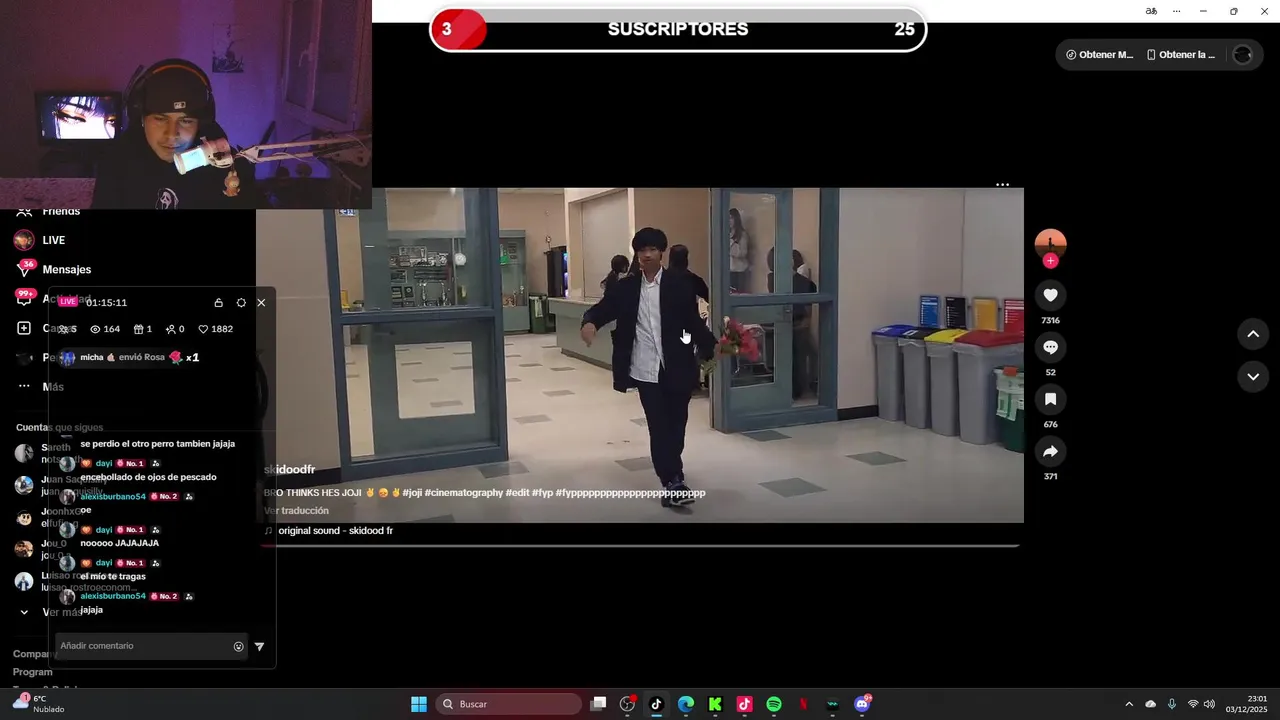Open the emoji picker in comment box
This screenshot has width=1280, height=720.
(x=238, y=647)
